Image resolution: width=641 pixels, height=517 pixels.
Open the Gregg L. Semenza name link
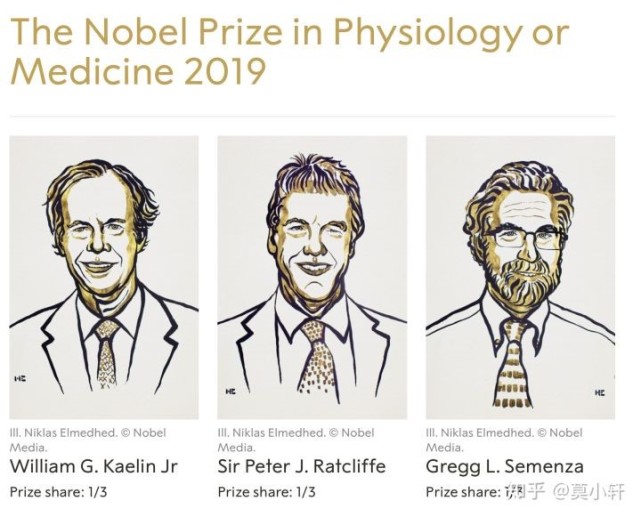click(504, 467)
